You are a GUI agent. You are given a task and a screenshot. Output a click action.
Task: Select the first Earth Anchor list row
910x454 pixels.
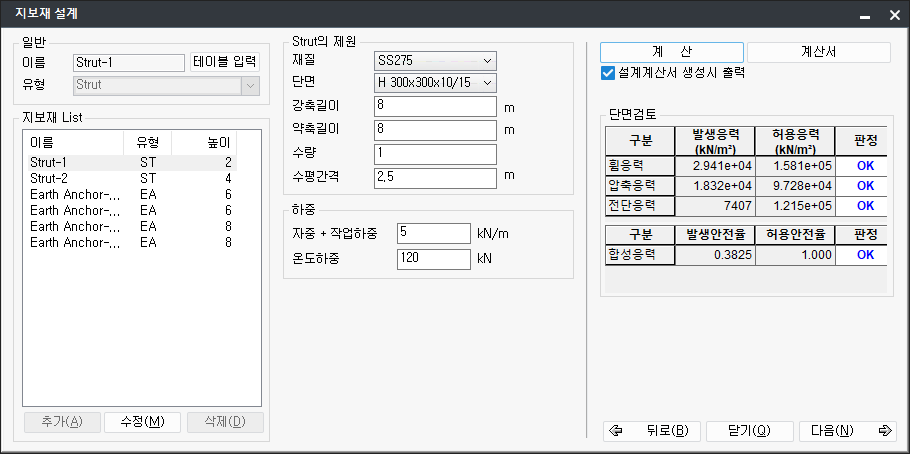pos(75,194)
